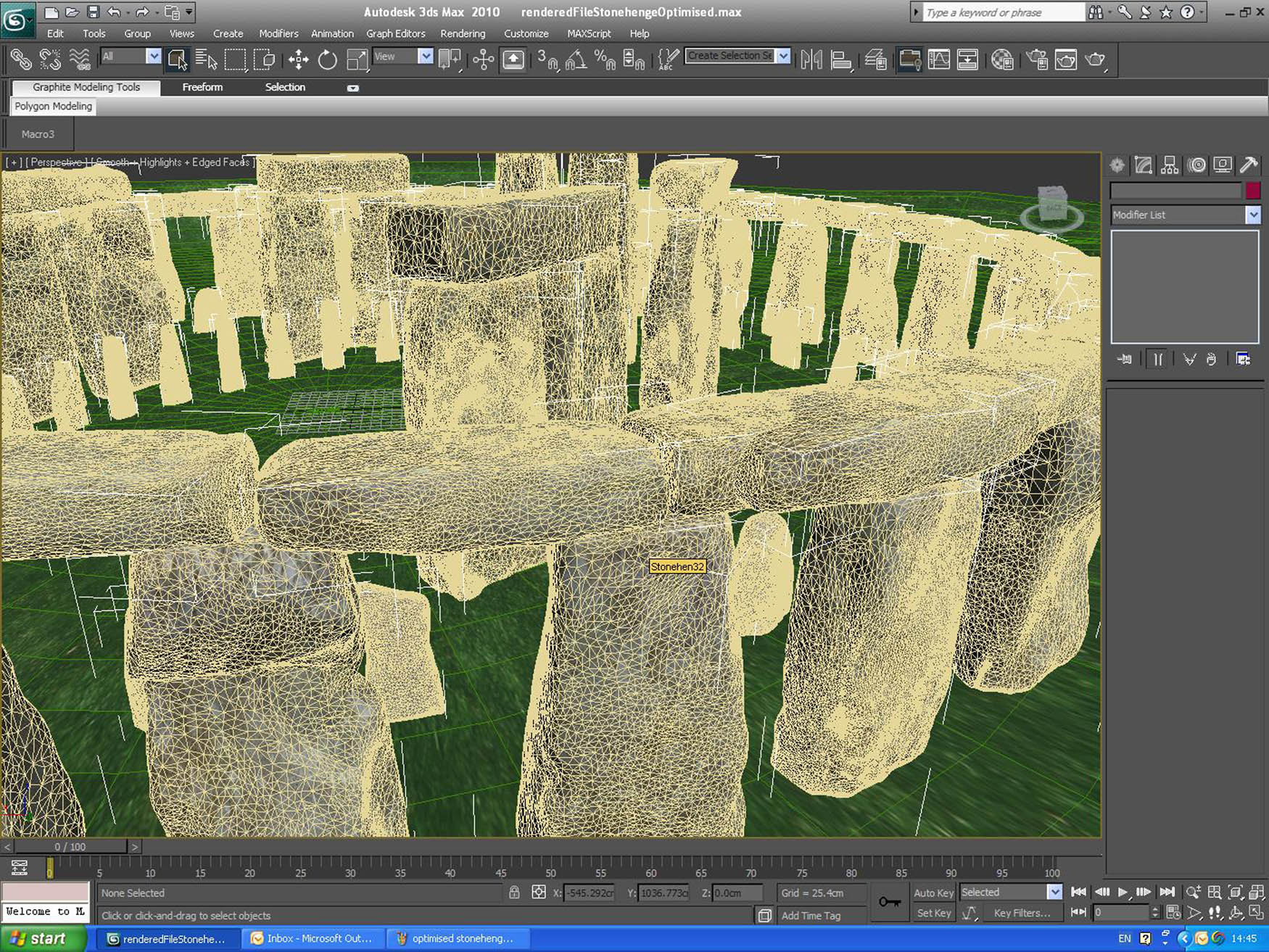
Task: Click the Key Filters button
Action: (x=1021, y=913)
